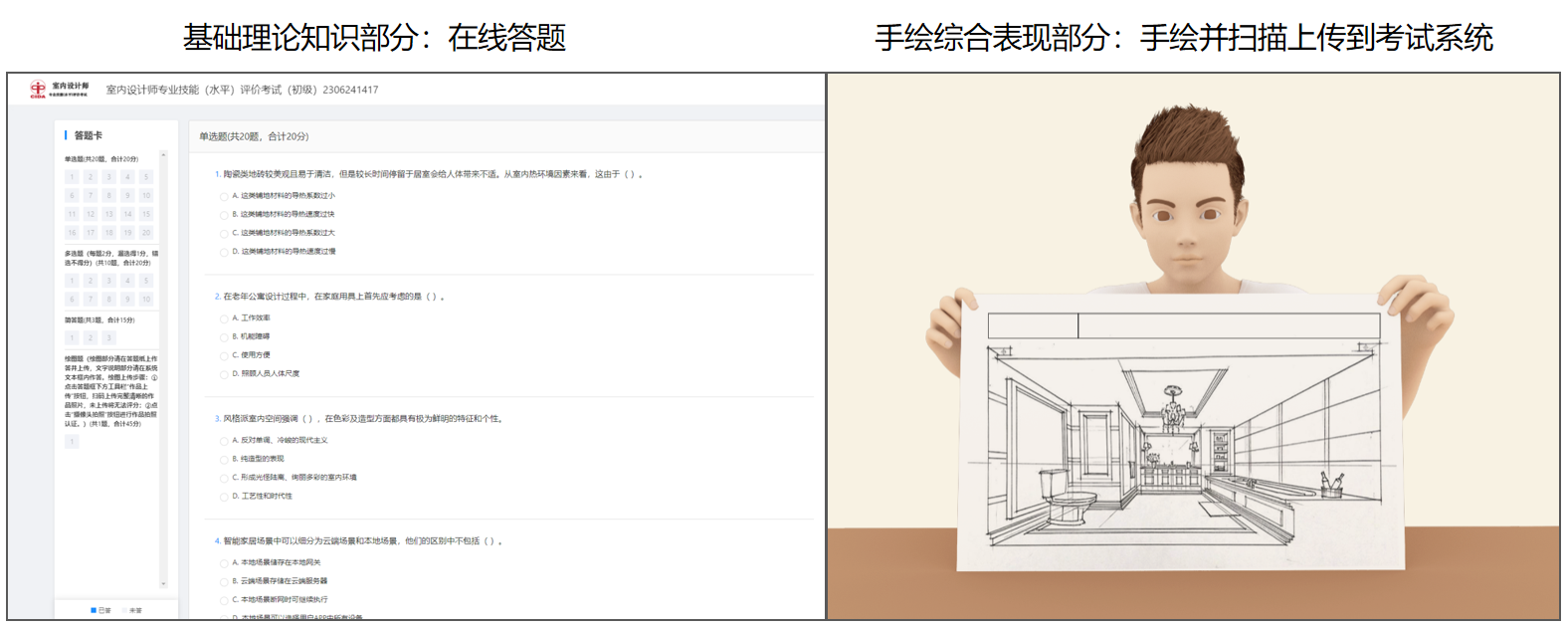Jump to single-choice question 1 in answer card

coord(72,177)
